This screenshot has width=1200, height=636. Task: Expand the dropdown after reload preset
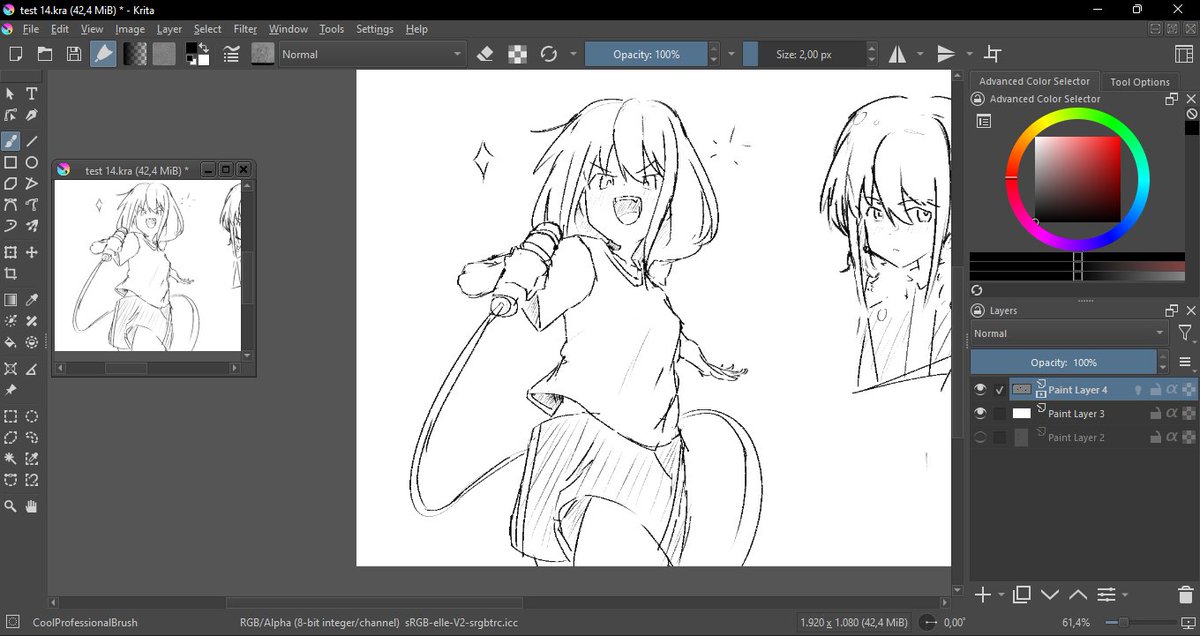pyautogui.click(x=574, y=54)
